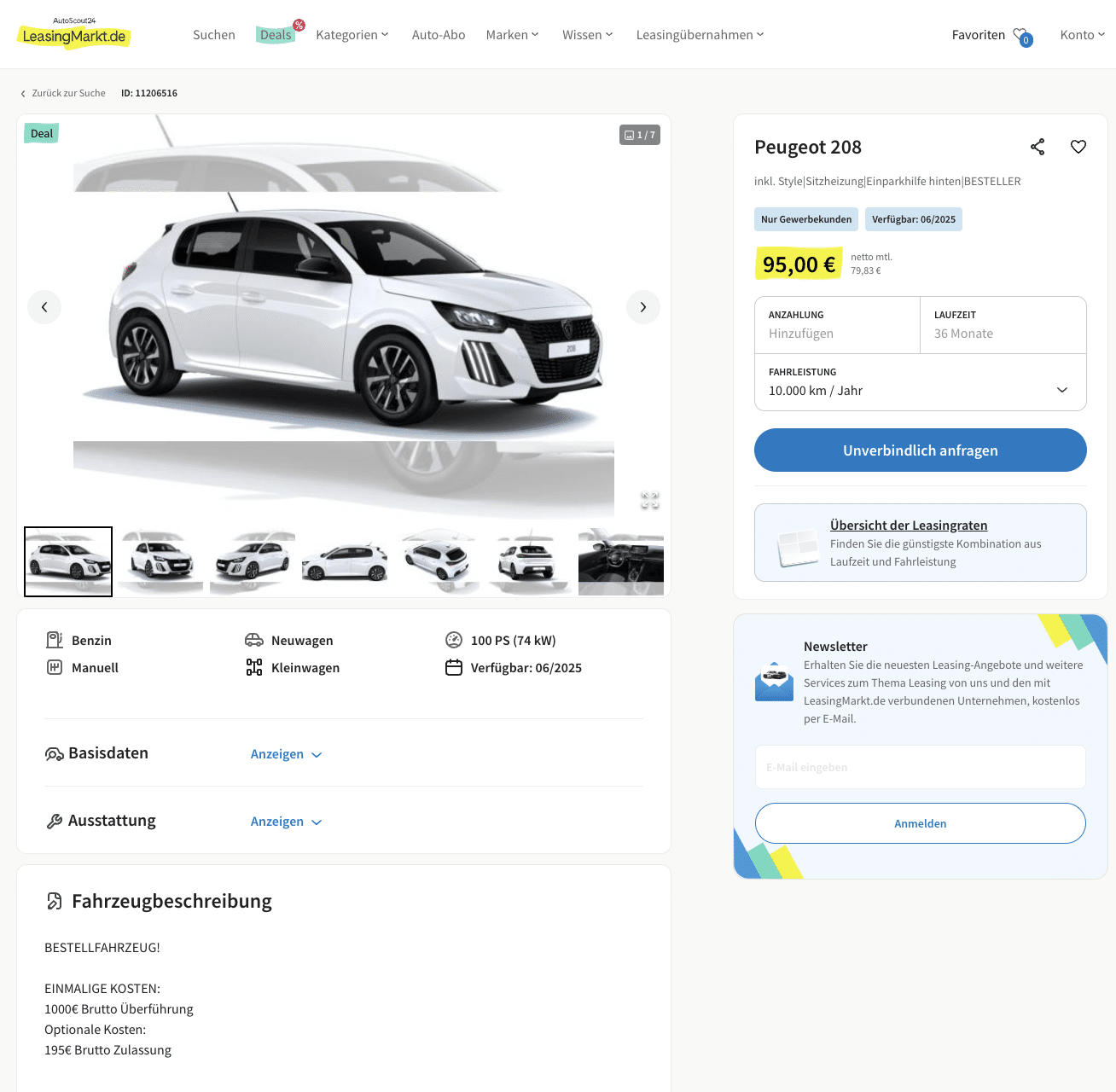
Task: Click 195€ Brutto Zulassung text
Action: (108, 1050)
